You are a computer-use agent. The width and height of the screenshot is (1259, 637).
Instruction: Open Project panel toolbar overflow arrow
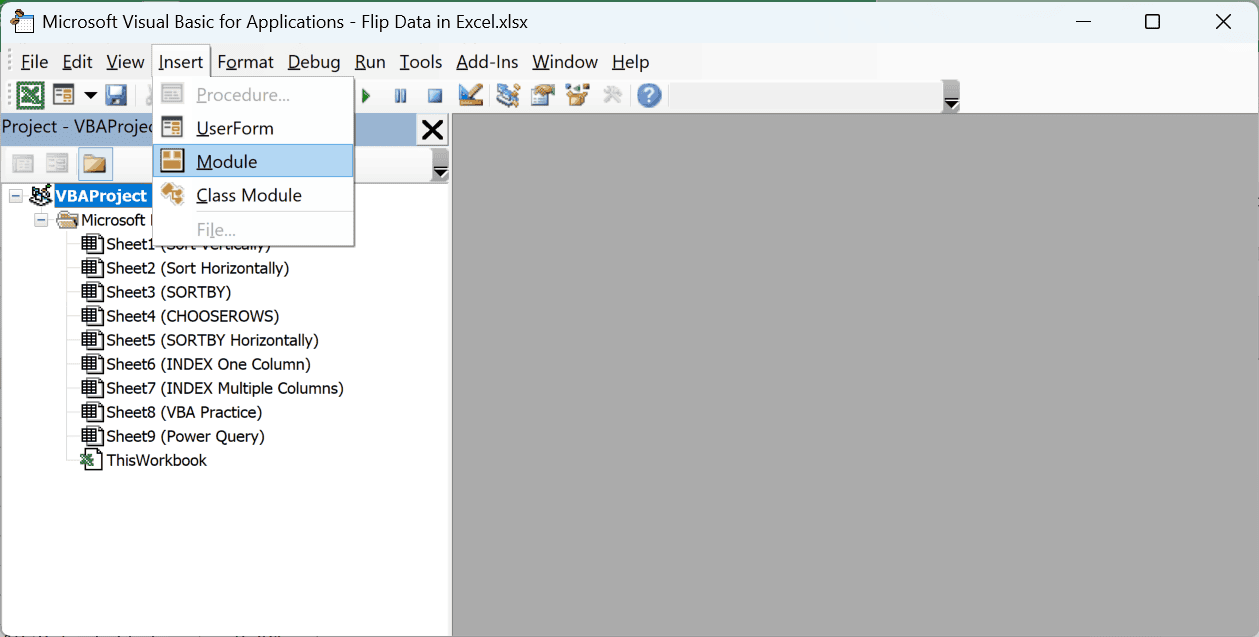tap(440, 165)
